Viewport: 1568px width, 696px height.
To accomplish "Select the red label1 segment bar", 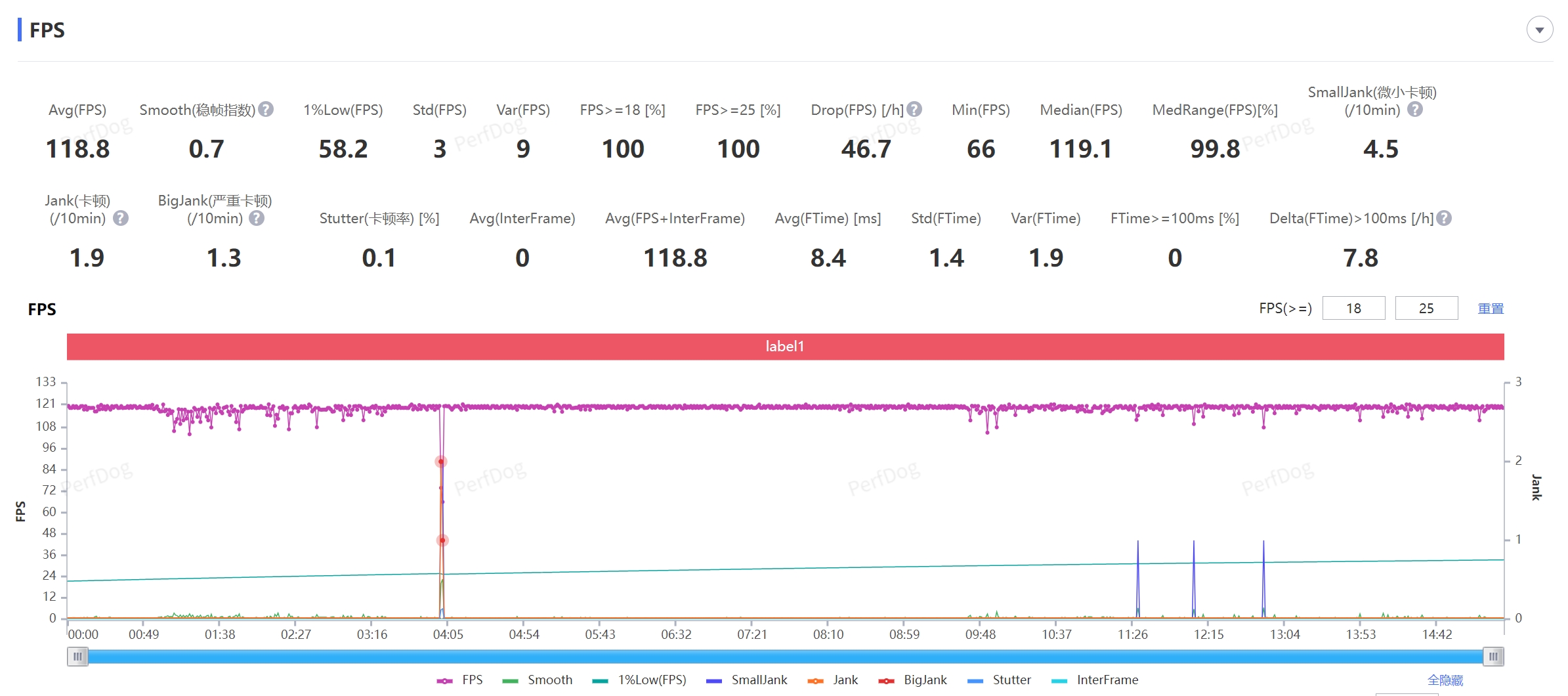I will [x=785, y=347].
